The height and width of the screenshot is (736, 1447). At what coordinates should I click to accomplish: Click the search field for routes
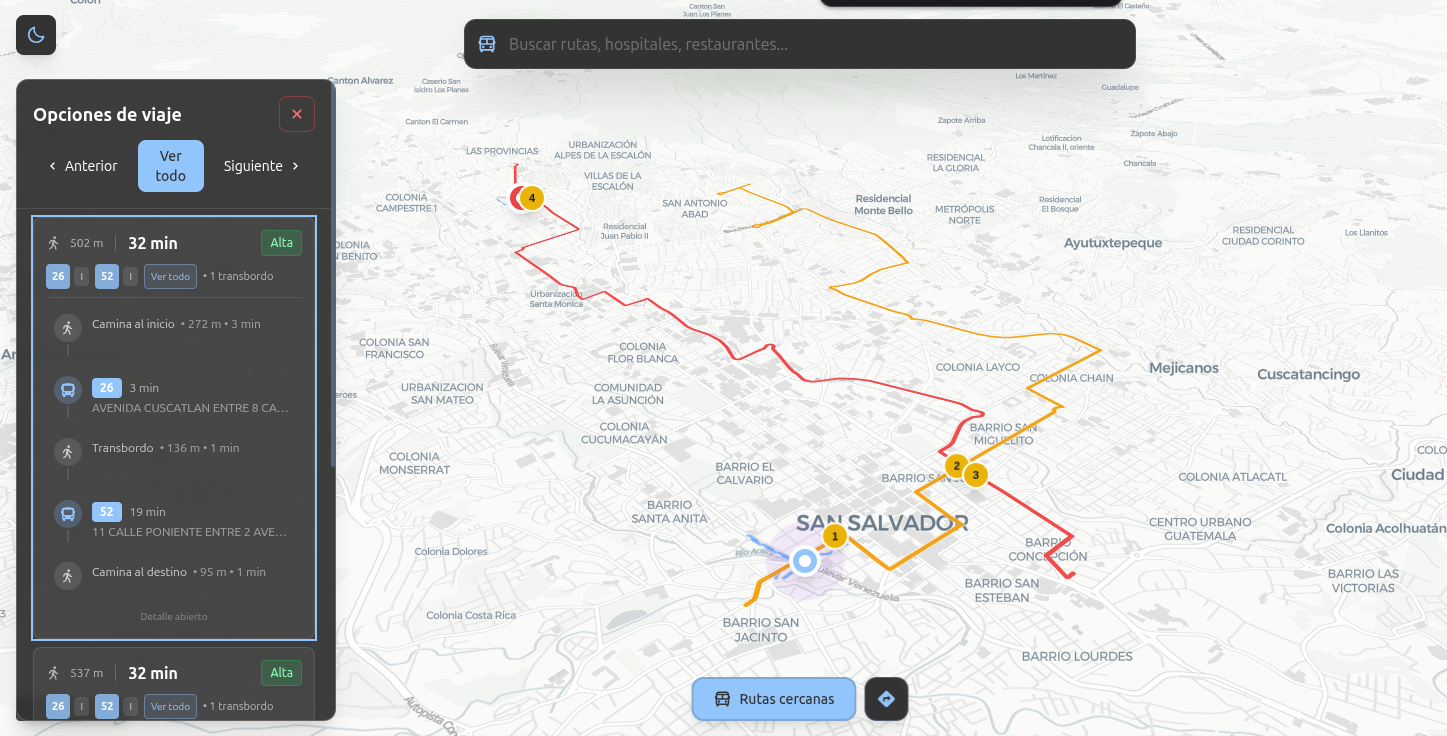[x=810, y=44]
